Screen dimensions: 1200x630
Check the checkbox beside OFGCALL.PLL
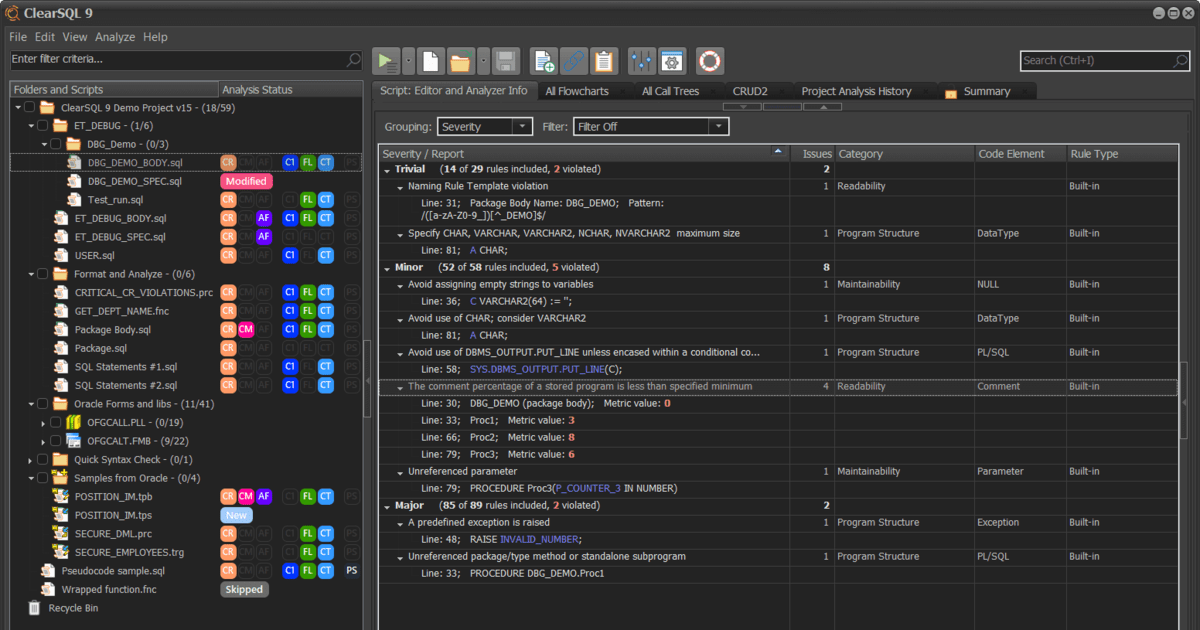(x=57, y=422)
